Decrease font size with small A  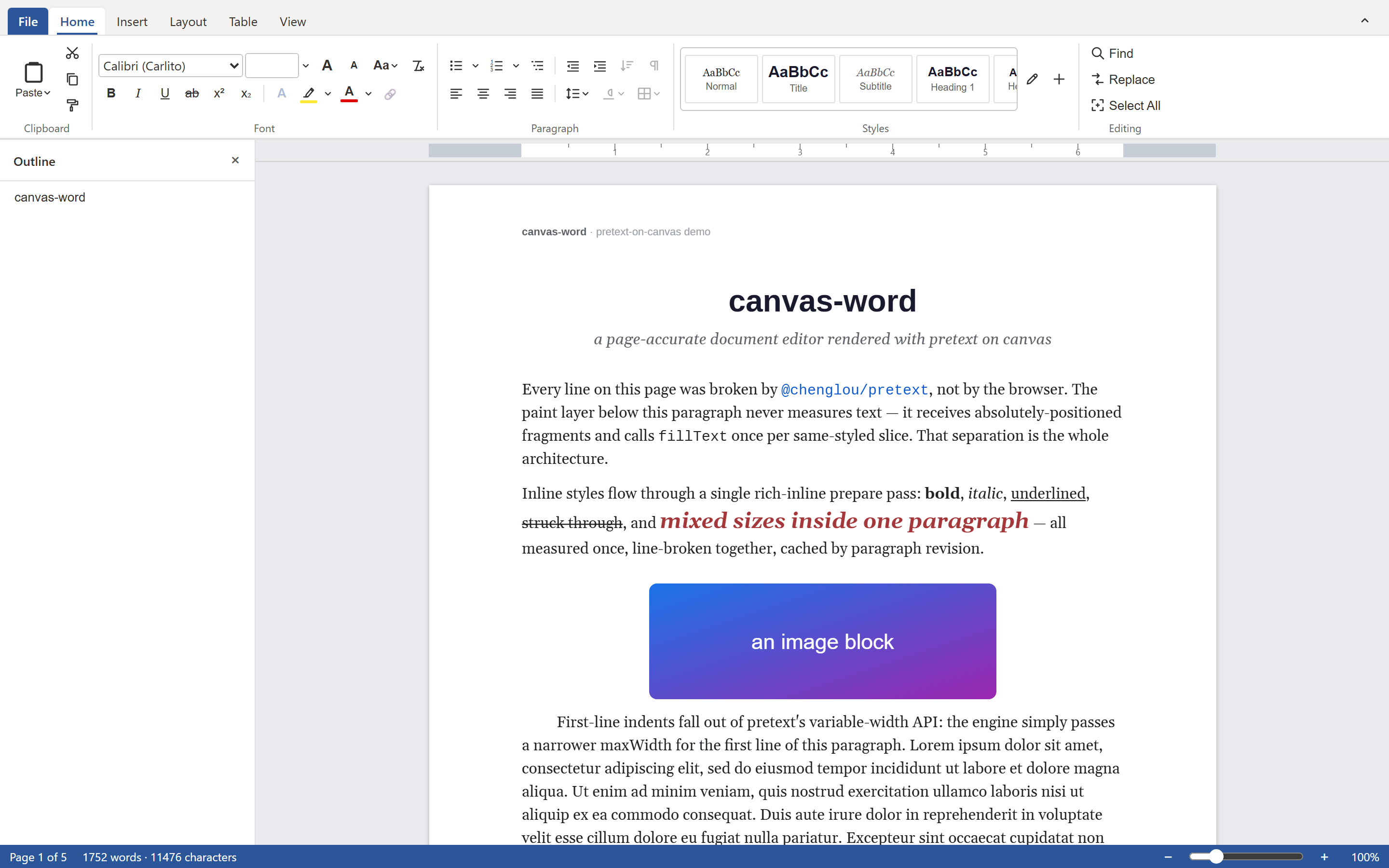point(354,66)
